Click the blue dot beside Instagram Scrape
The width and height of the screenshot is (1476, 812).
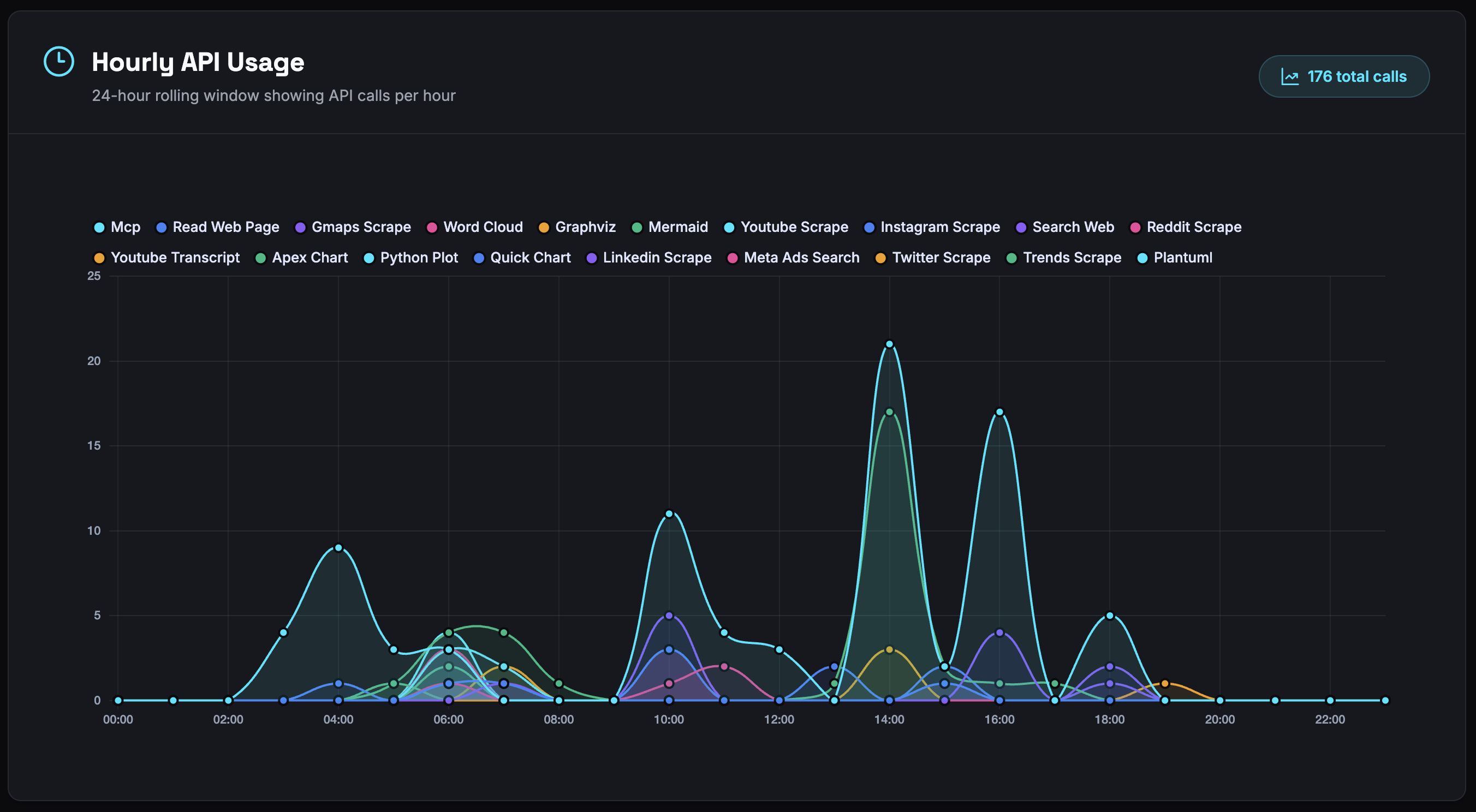[x=870, y=227]
